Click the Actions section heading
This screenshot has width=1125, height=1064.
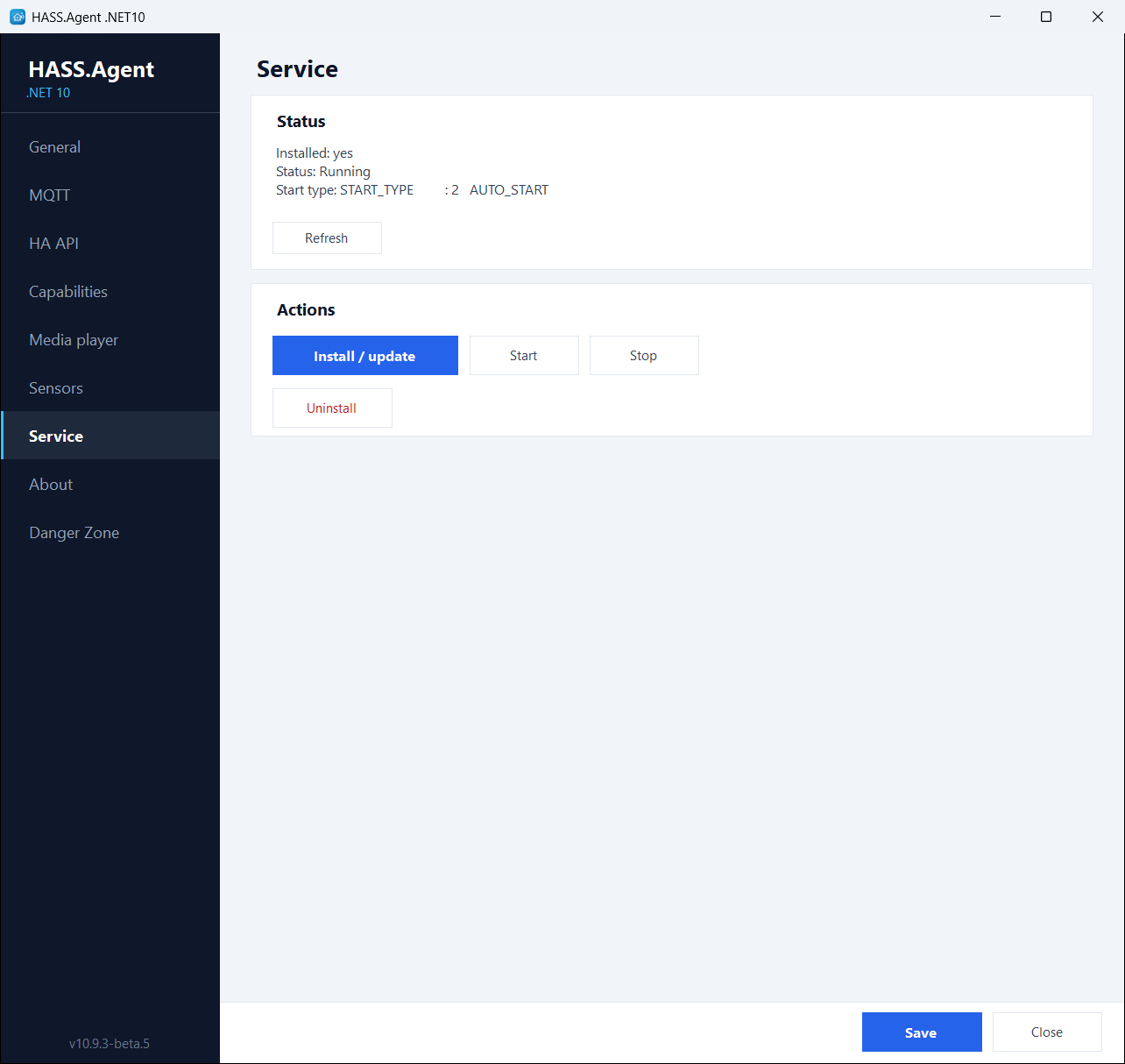coord(306,310)
